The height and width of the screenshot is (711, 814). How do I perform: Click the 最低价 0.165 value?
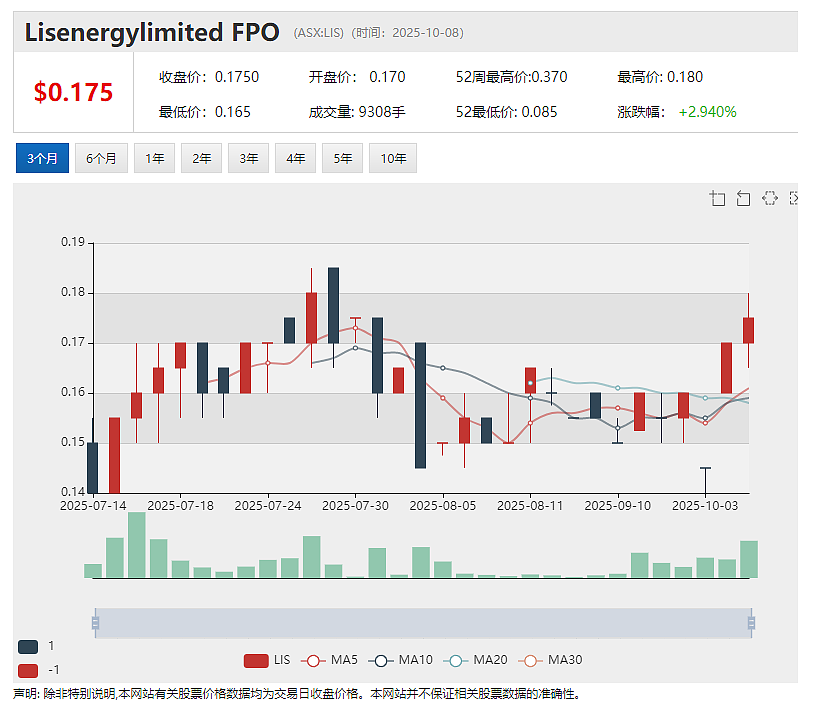(x=233, y=112)
